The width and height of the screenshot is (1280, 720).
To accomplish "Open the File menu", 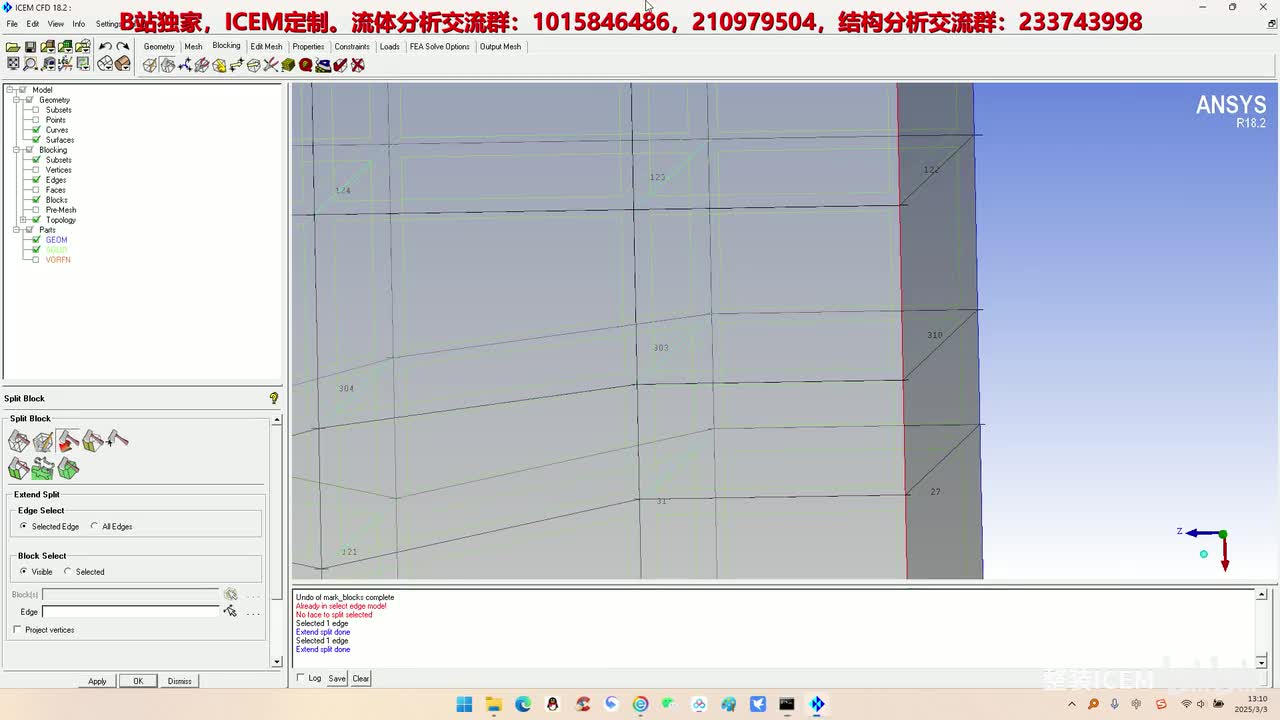I will click(x=12, y=24).
